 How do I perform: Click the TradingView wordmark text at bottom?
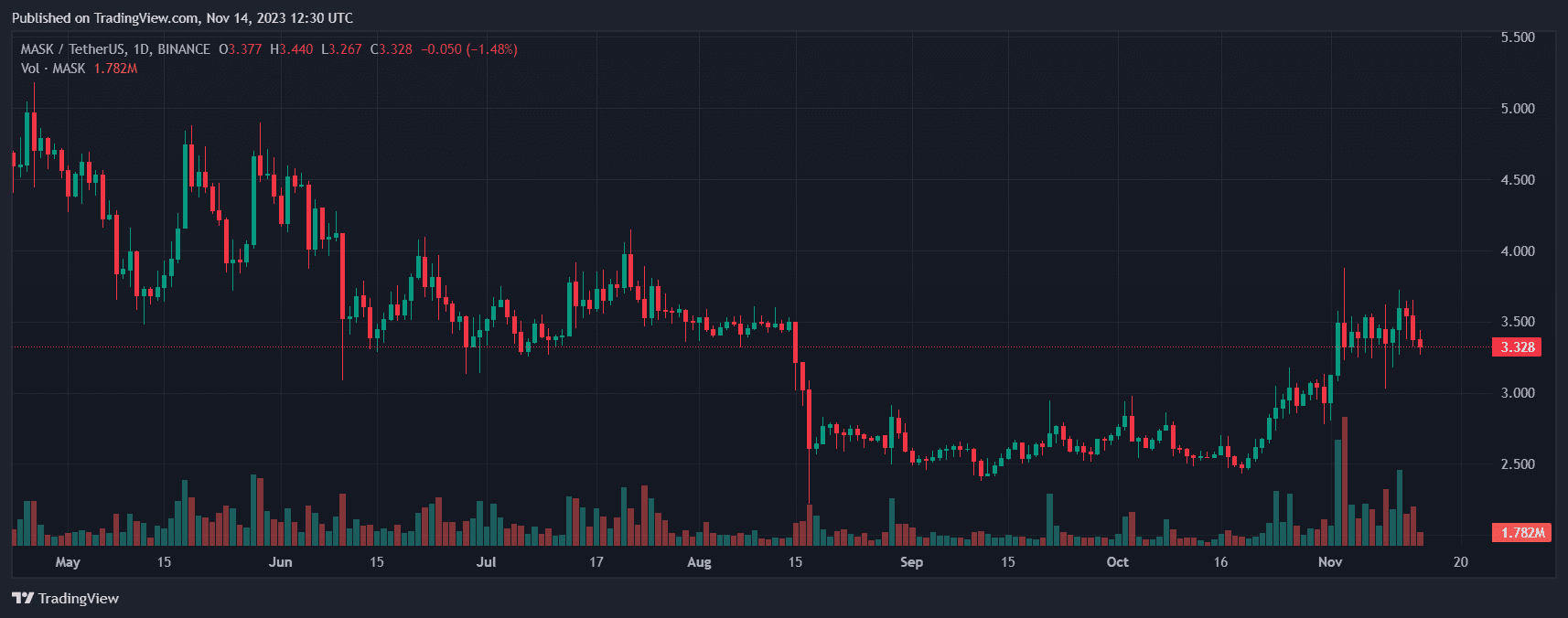(79, 598)
